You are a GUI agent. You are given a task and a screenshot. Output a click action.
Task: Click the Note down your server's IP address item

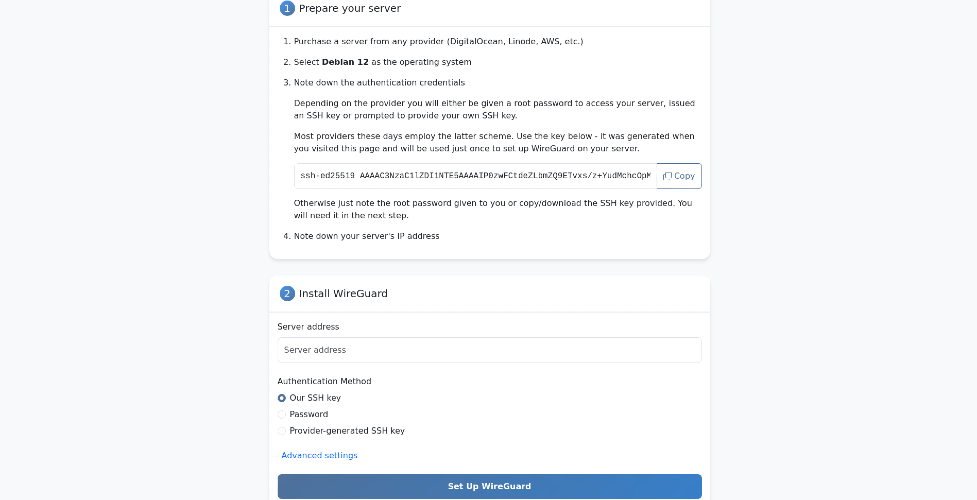click(366, 236)
